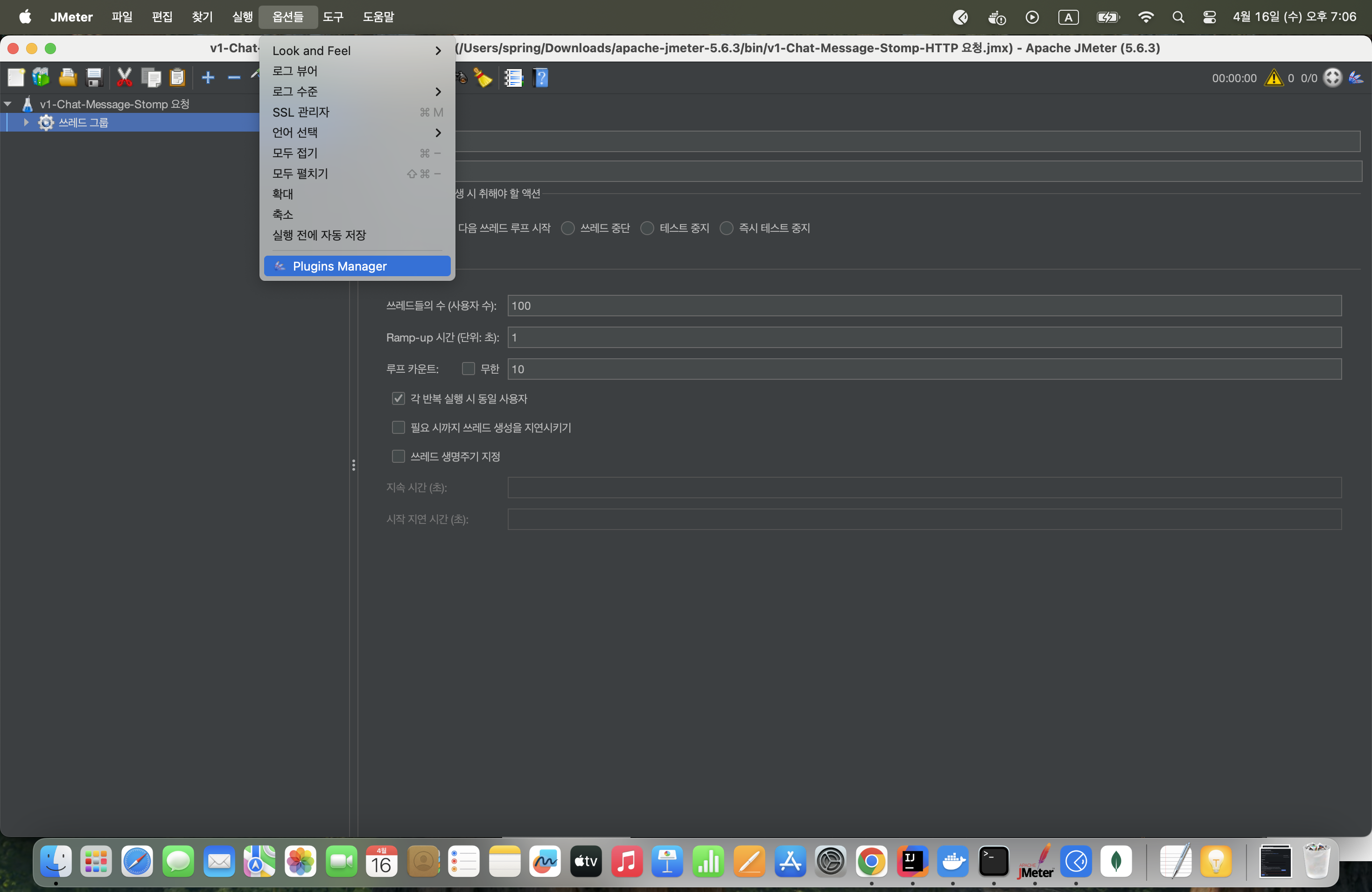Screen dimensions: 1372x892
Task: Open the 찾기 menu
Action: [203, 17]
